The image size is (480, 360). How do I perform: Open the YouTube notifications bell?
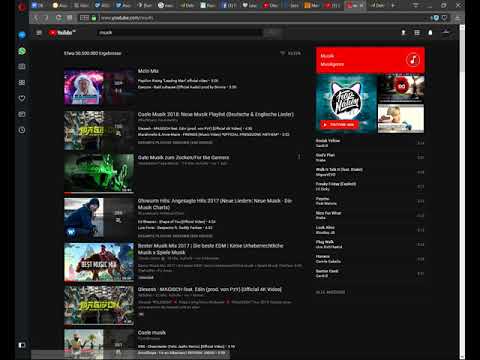(x=430, y=32)
